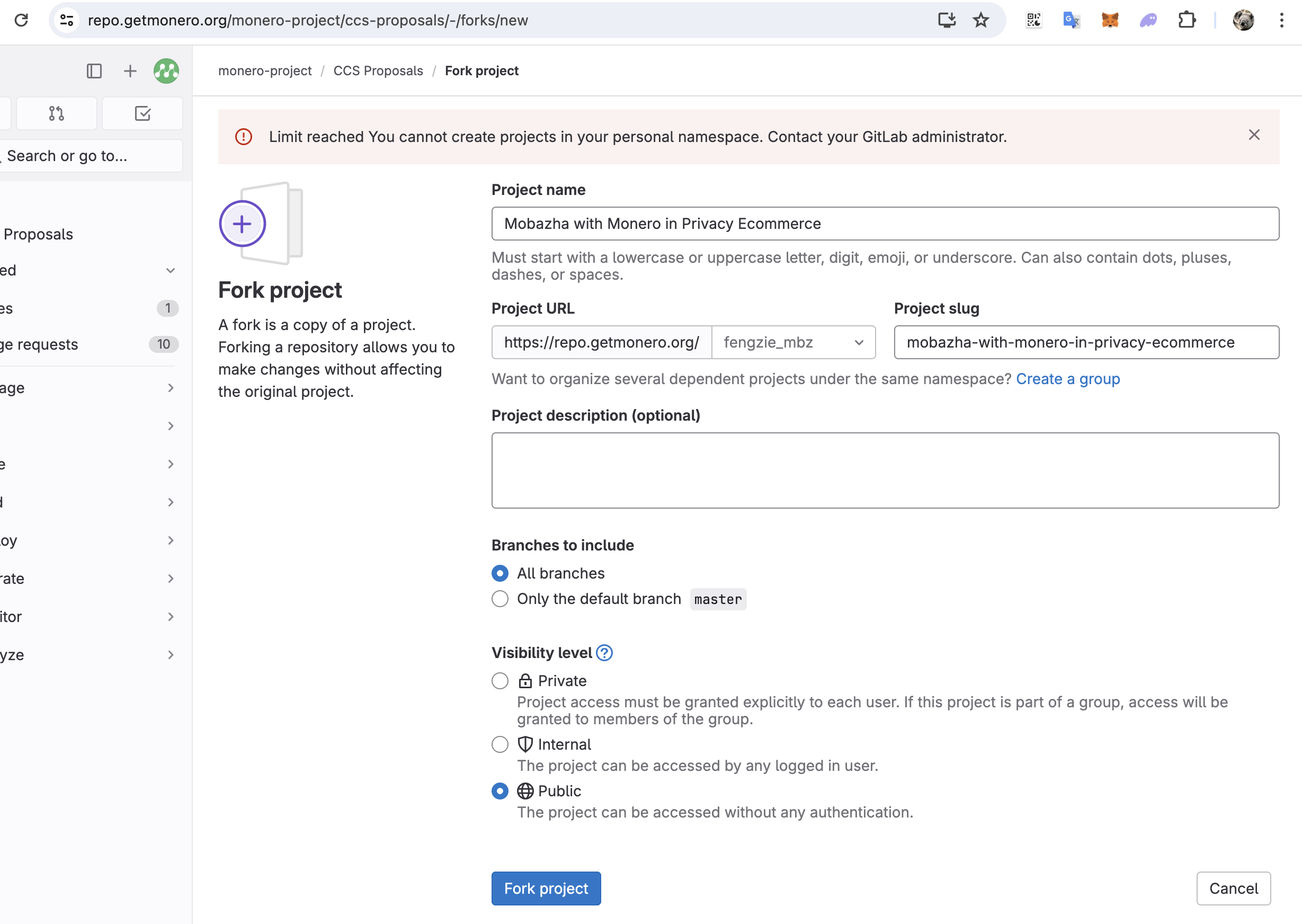Screen dimensions: 1302x924
Task: Open the green user avatar menu
Action: 166,71
